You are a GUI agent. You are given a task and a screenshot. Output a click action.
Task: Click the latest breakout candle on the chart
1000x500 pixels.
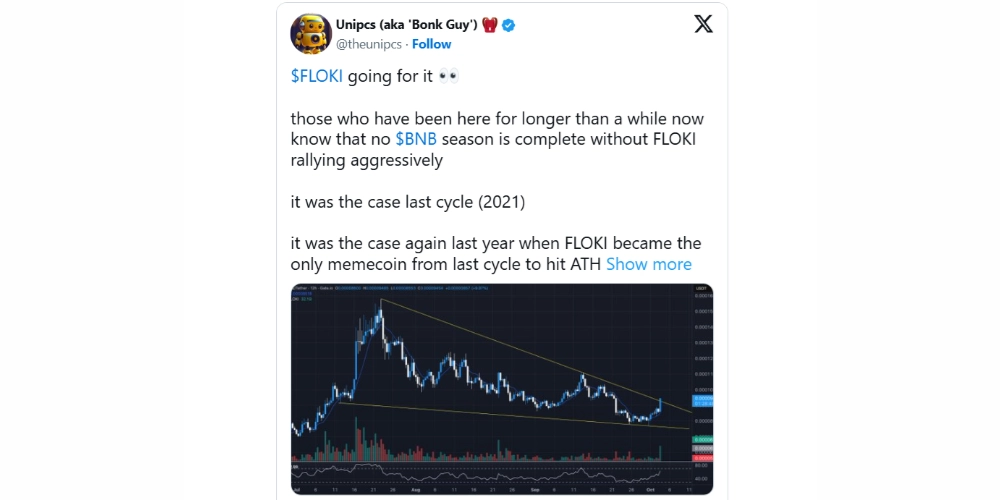click(661, 403)
